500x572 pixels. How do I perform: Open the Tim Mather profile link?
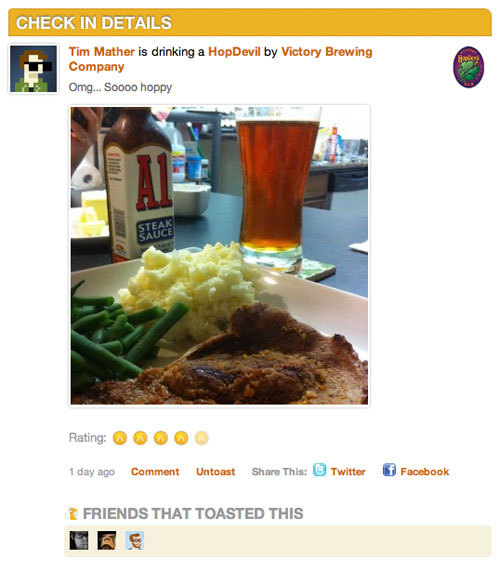102,52
